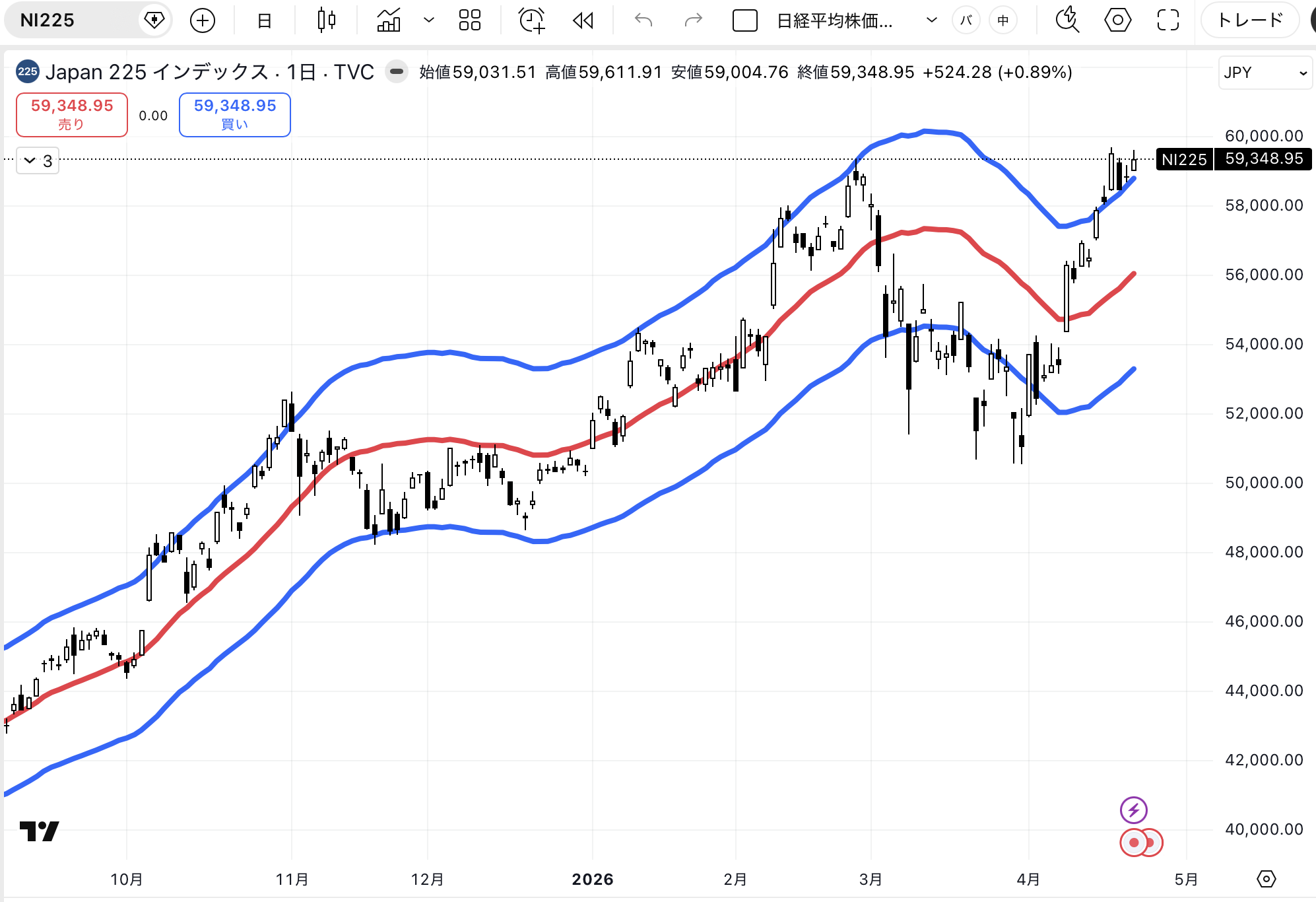Screen dimensions: 1316x902
Task: Toggle the red live recording indicator
Action: click(x=1134, y=843)
